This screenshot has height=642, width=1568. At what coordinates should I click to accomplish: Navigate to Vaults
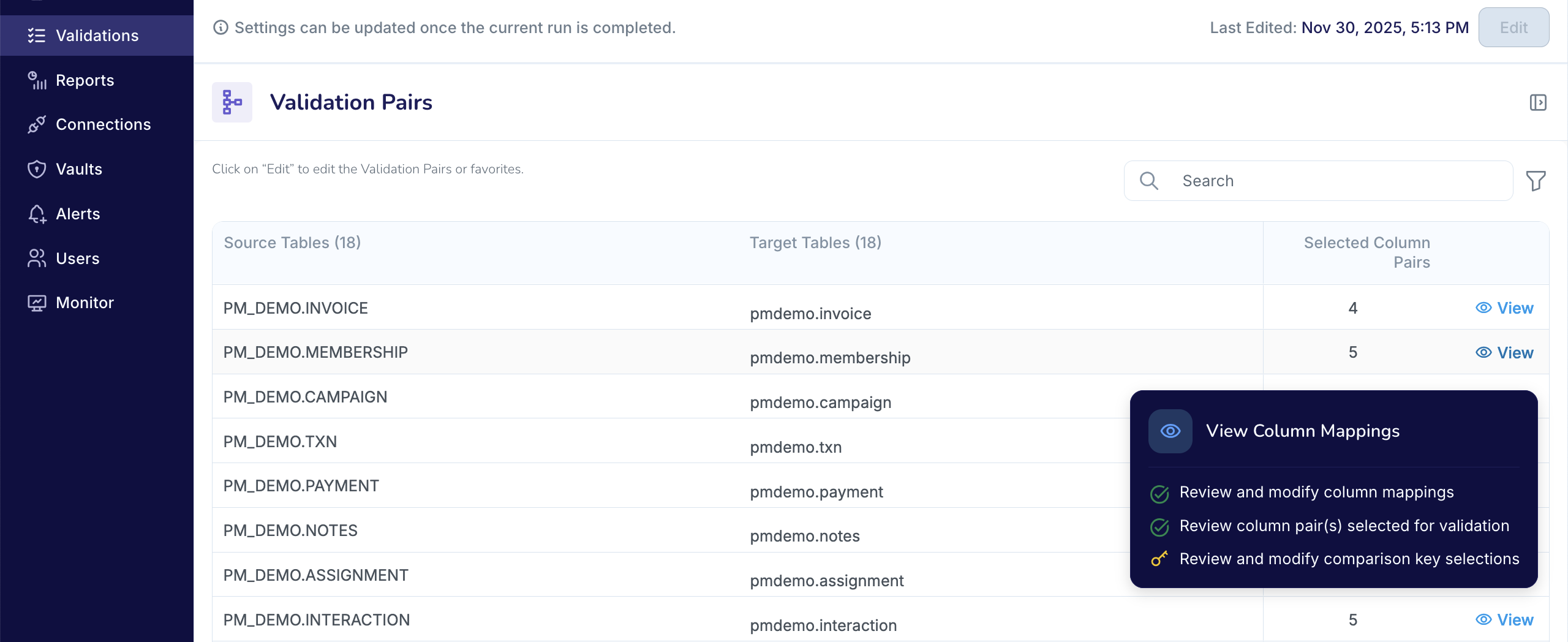click(79, 169)
